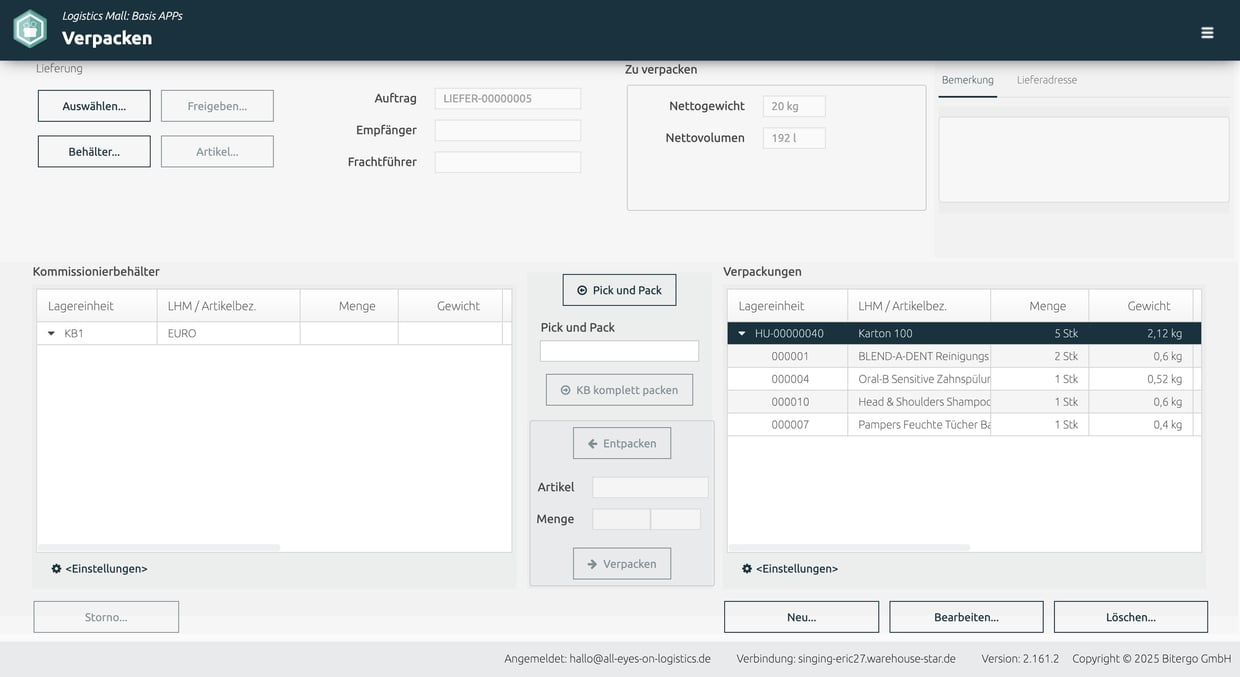Screen dimensions: 1240x677
Task: Sort Verpackungen by Lagereinheit header
Action: pos(787,306)
